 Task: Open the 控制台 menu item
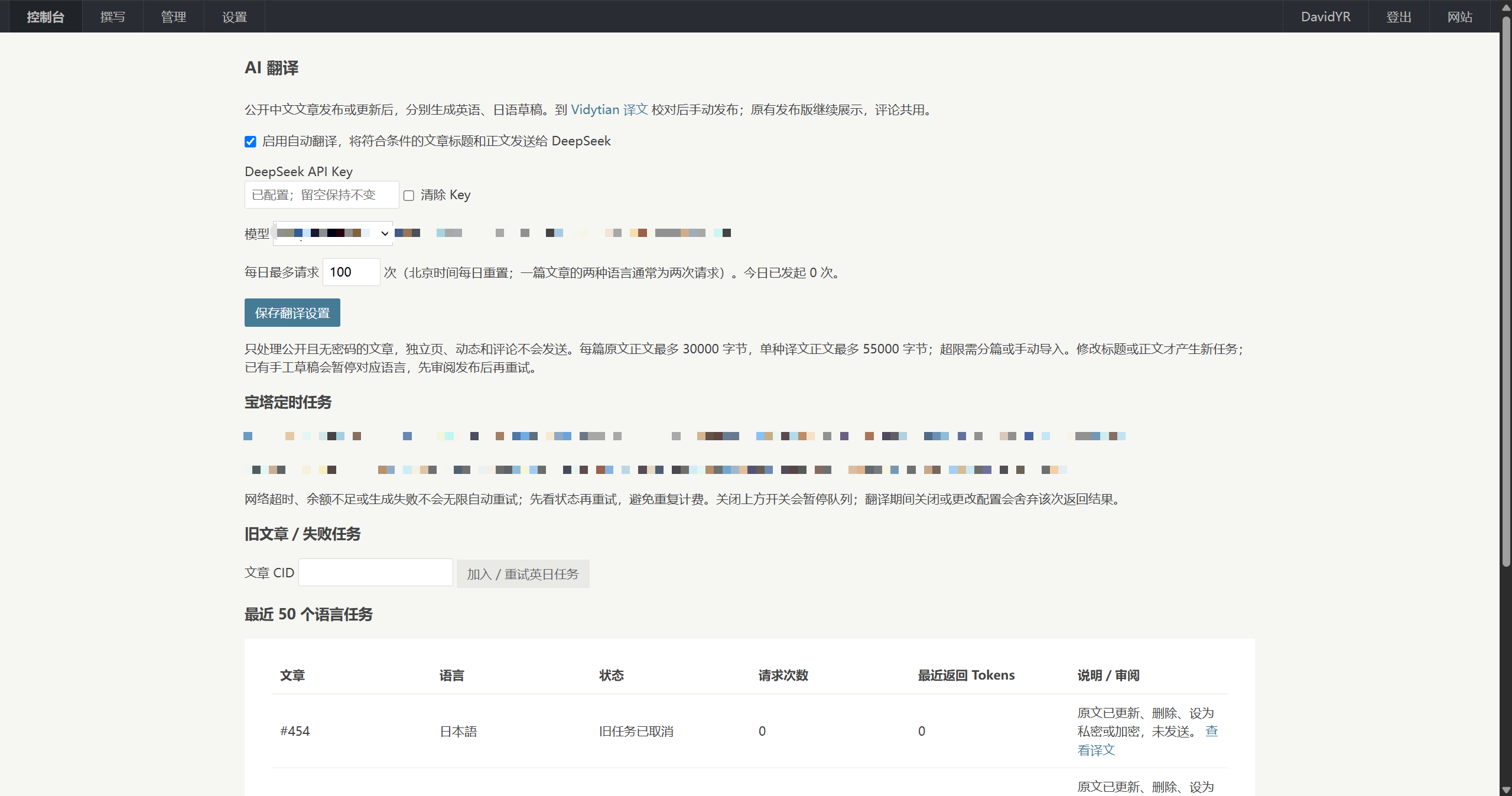pyautogui.click(x=45, y=17)
